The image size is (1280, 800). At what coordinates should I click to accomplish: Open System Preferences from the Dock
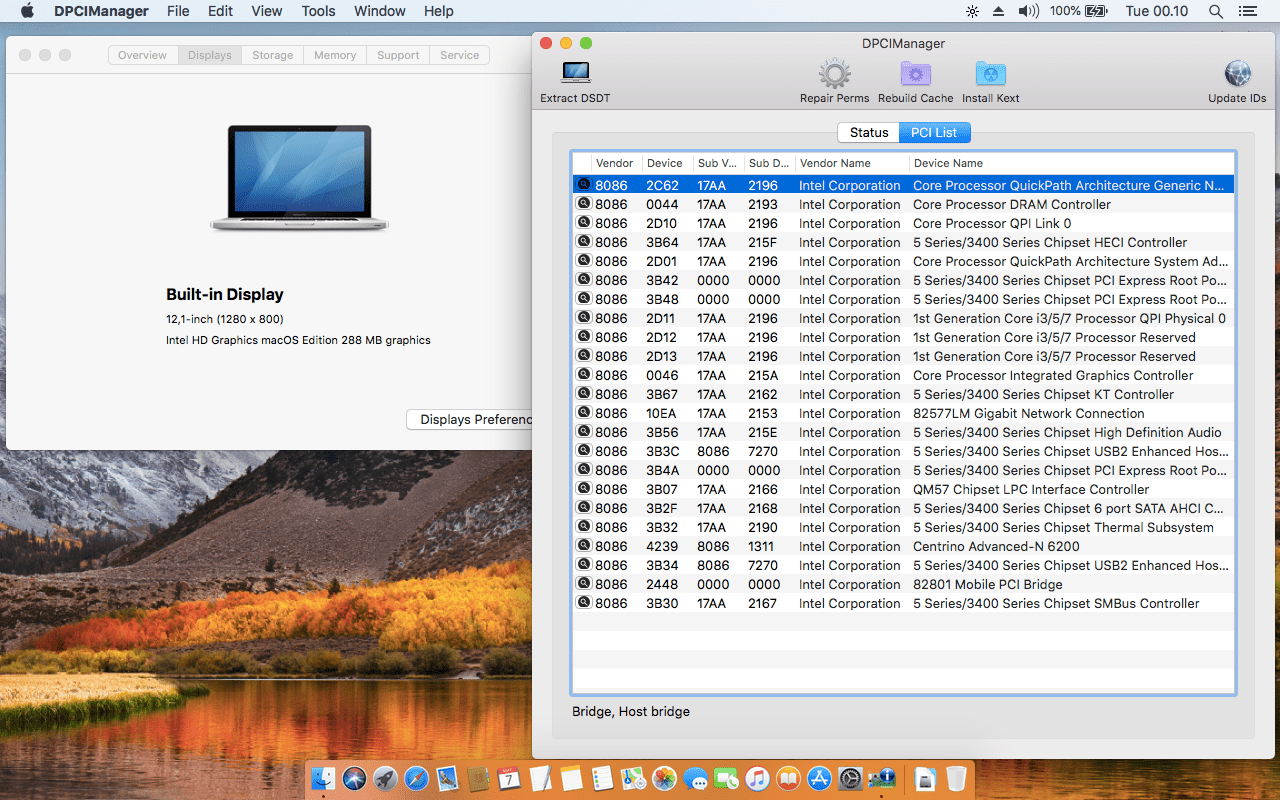pyautogui.click(x=850, y=779)
